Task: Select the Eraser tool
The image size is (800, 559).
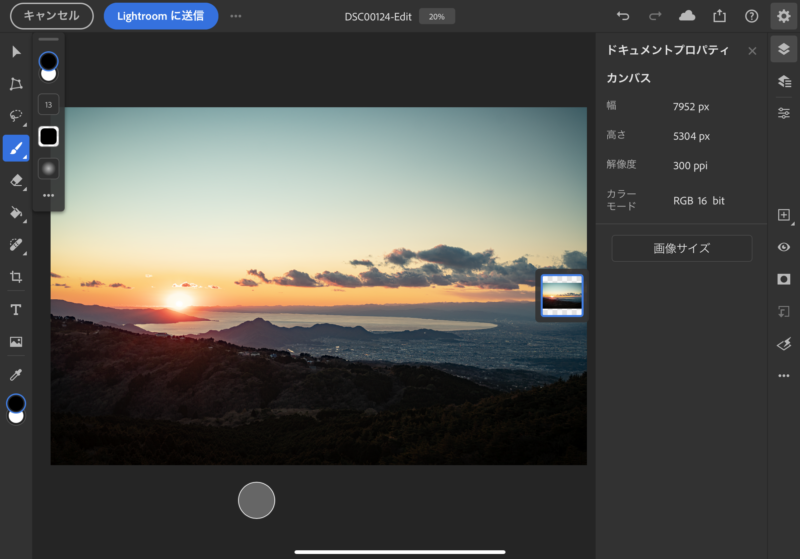Action: click(16, 181)
